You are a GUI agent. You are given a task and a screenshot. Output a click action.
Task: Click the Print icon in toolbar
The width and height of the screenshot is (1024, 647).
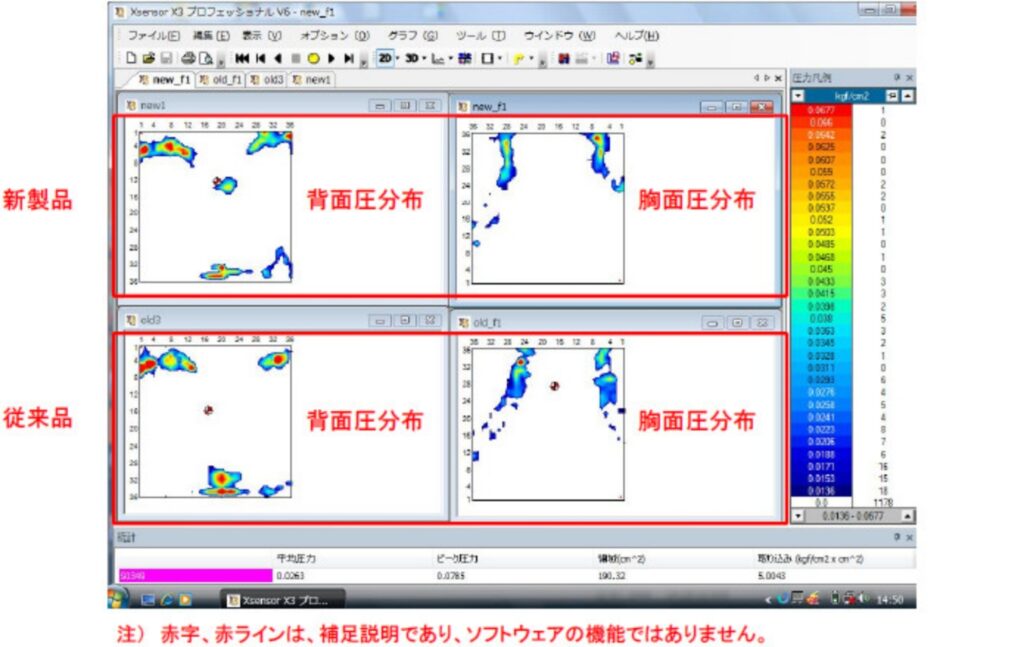point(187,59)
